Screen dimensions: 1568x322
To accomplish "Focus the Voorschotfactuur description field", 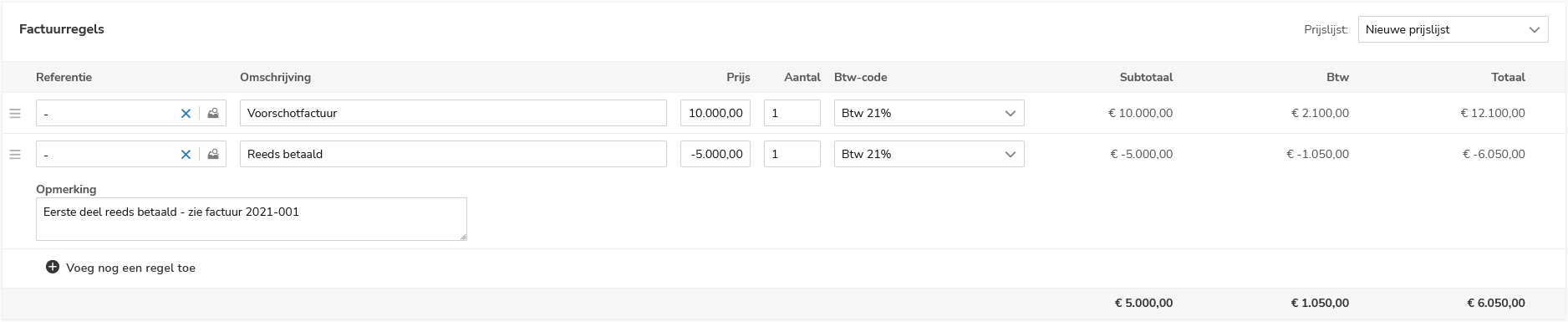I will point(453,113).
